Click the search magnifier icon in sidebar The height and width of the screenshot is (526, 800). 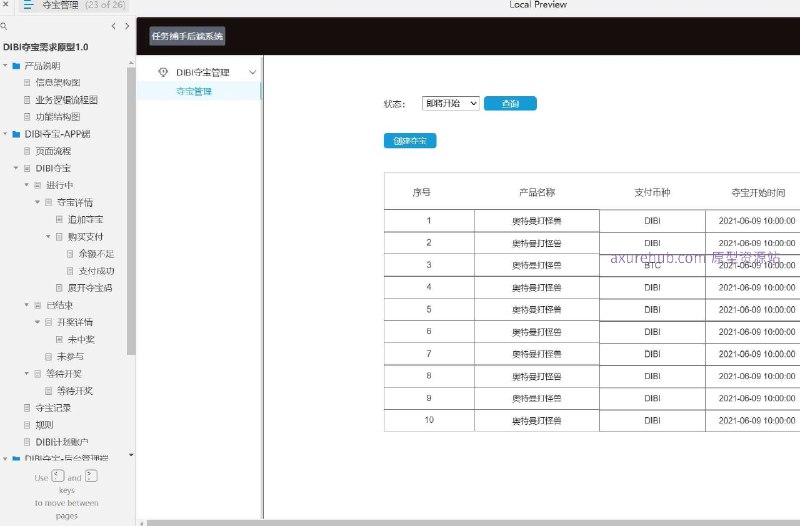tap(4, 26)
